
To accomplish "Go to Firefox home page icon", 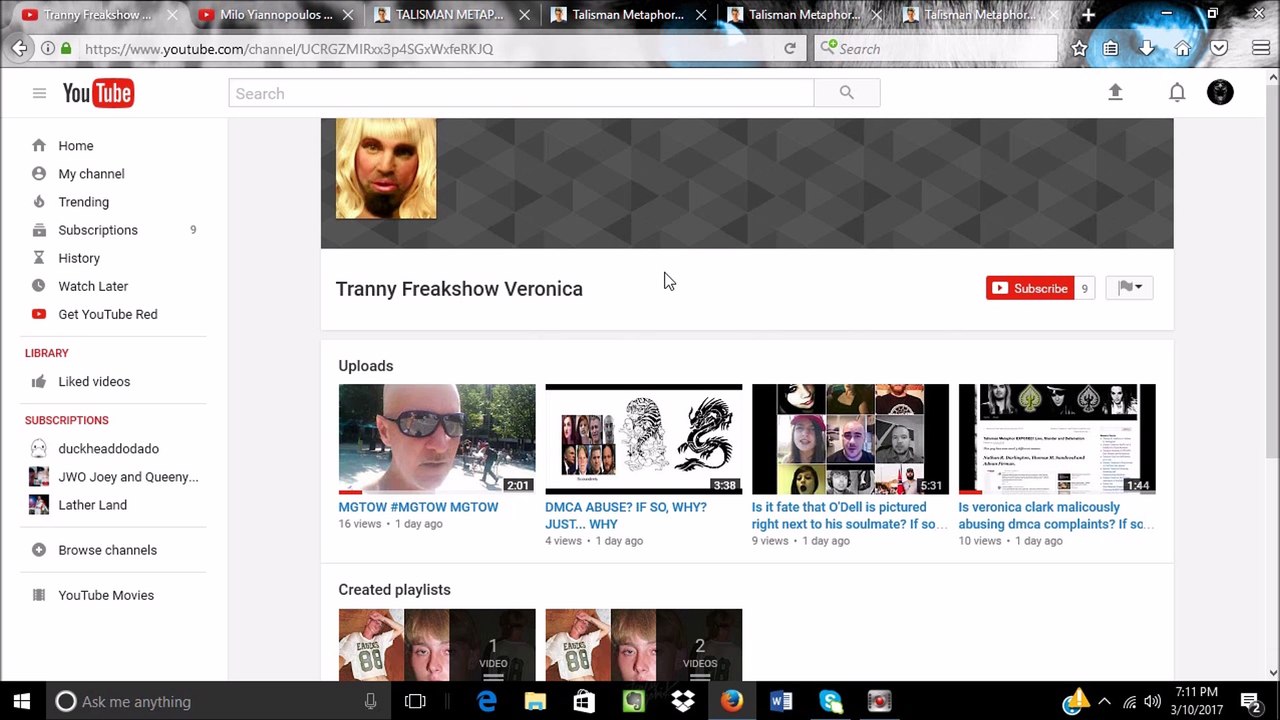I will click(1183, 48).
